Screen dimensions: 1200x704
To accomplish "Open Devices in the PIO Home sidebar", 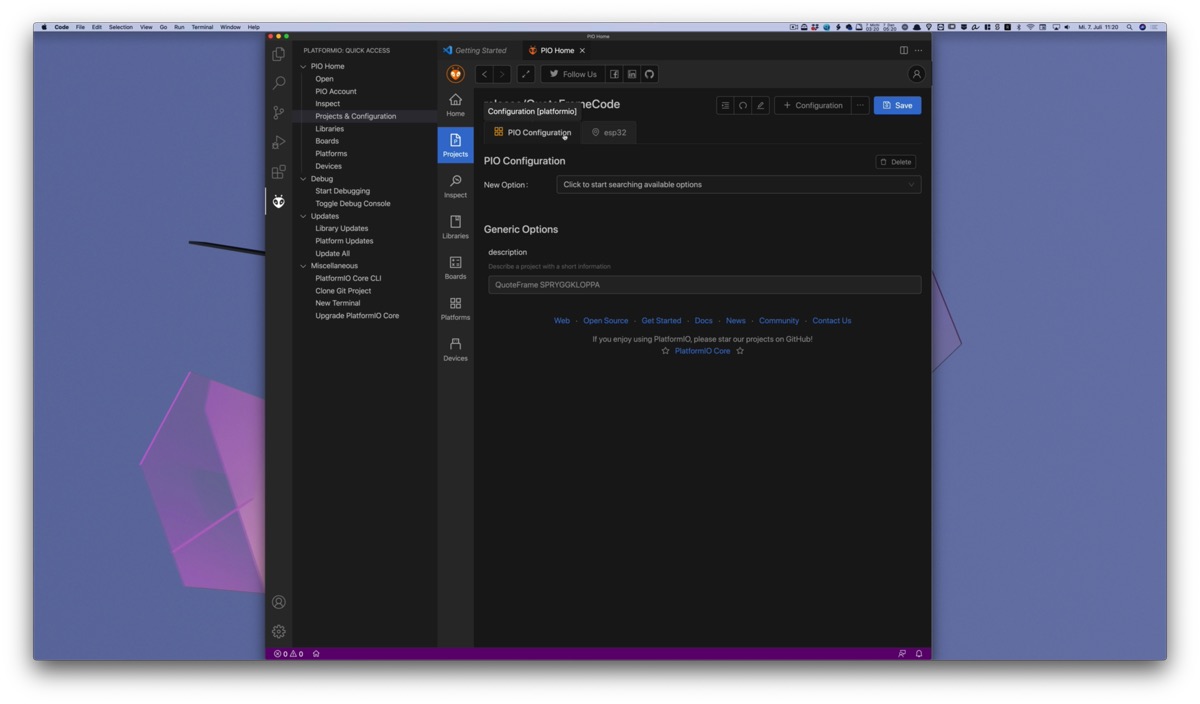I will 455,349.
